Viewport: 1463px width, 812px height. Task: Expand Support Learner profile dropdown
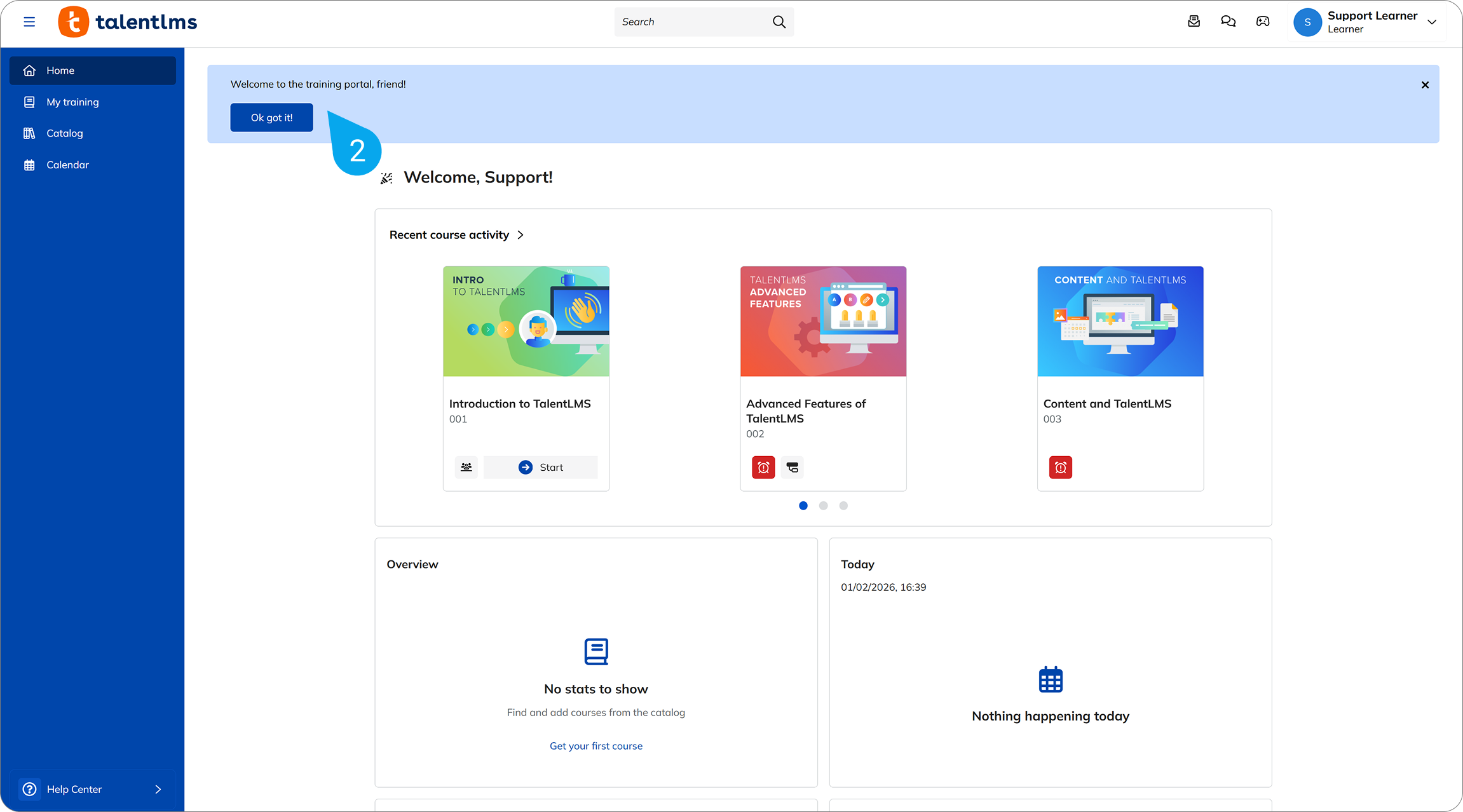[1431, 22]
